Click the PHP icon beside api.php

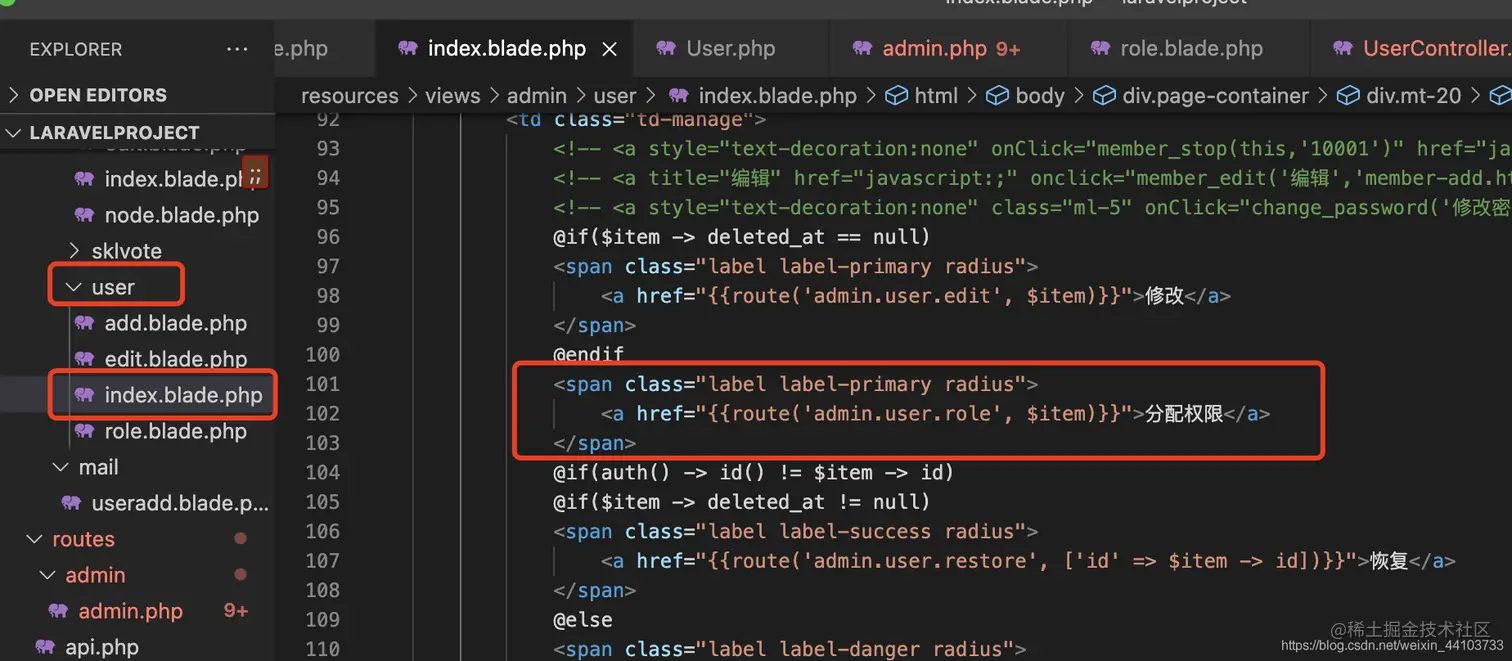(46, 647)
